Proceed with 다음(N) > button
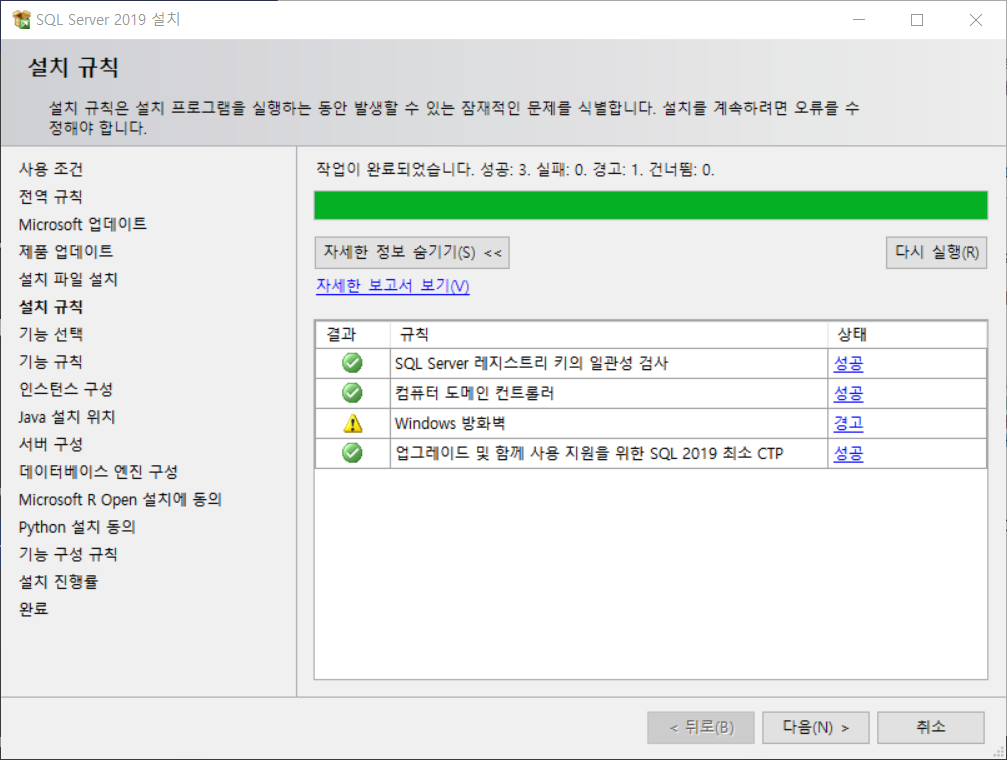The image size is (1007, 760). [x=816, y=727]
